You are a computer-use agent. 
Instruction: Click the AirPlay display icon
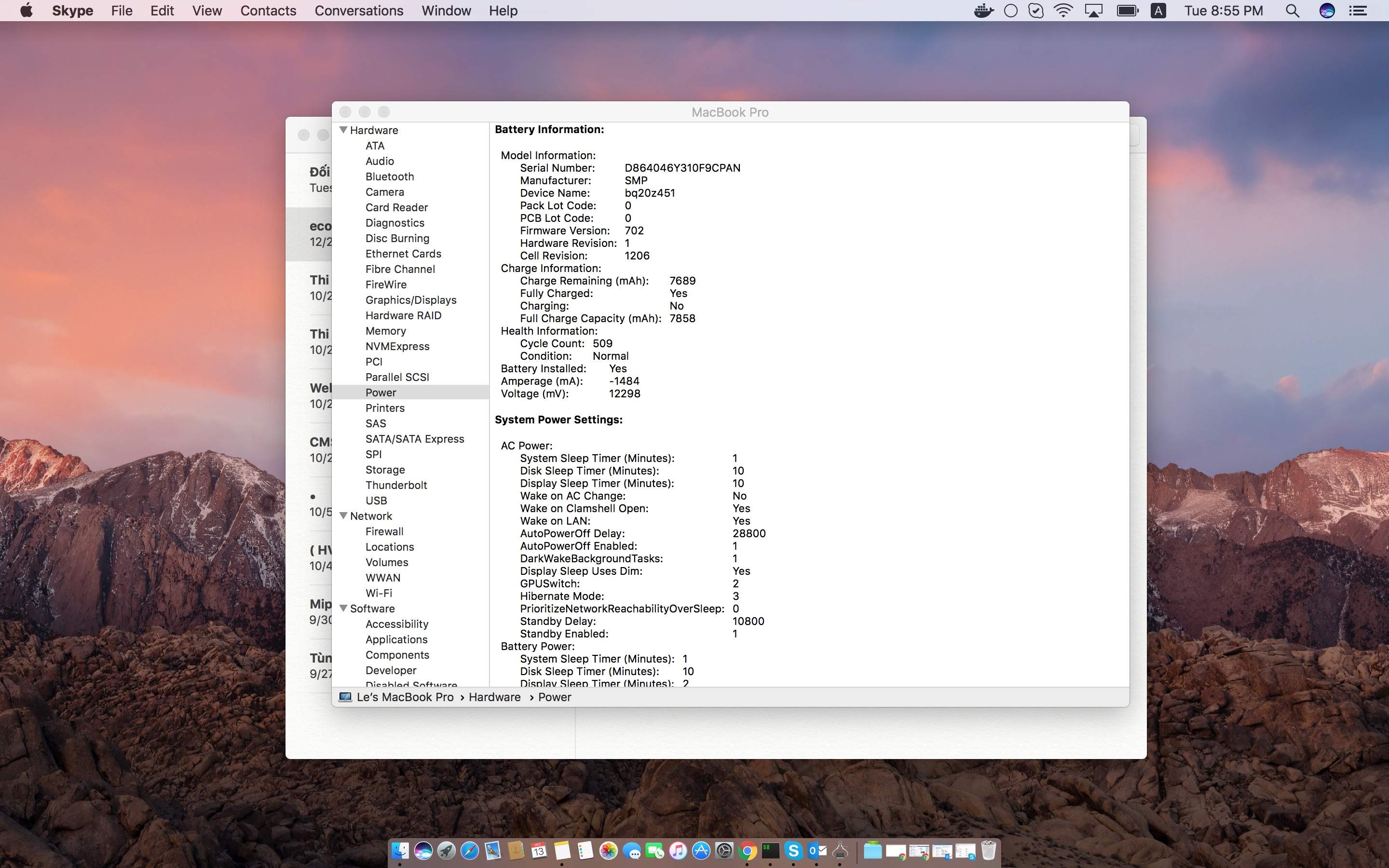point(1093,10)
